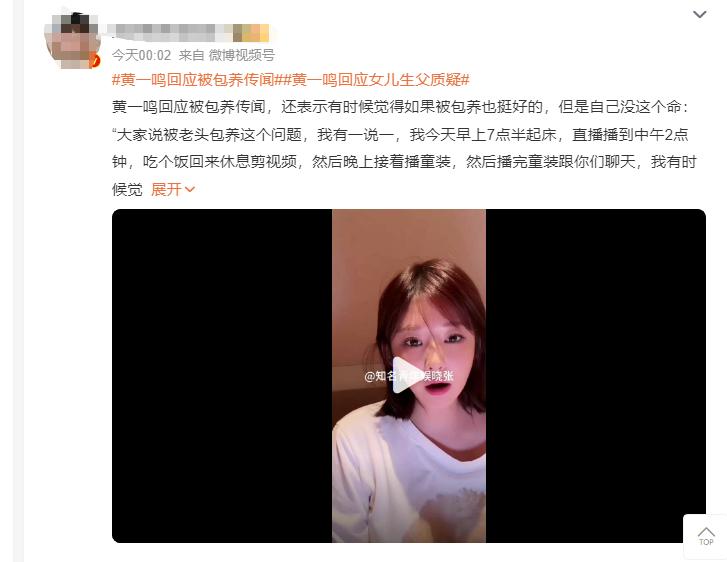
Task: Expand the full post via 展开
Action: click(166, 189)
